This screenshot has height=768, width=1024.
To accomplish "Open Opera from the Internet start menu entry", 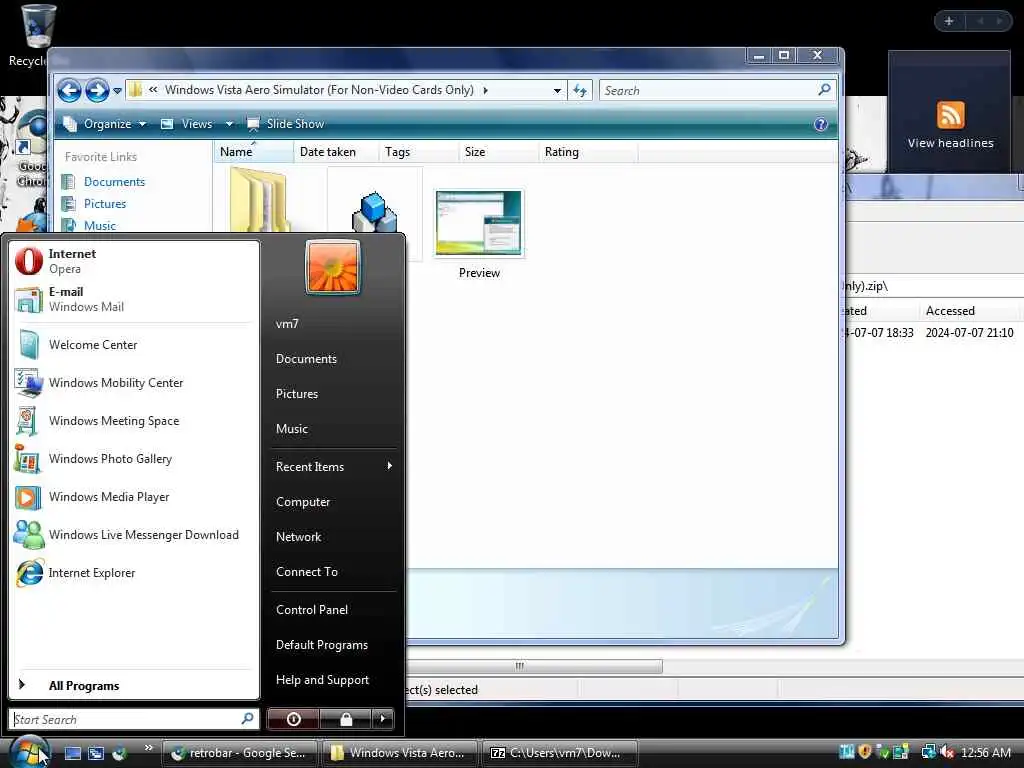I will (134, 261).
